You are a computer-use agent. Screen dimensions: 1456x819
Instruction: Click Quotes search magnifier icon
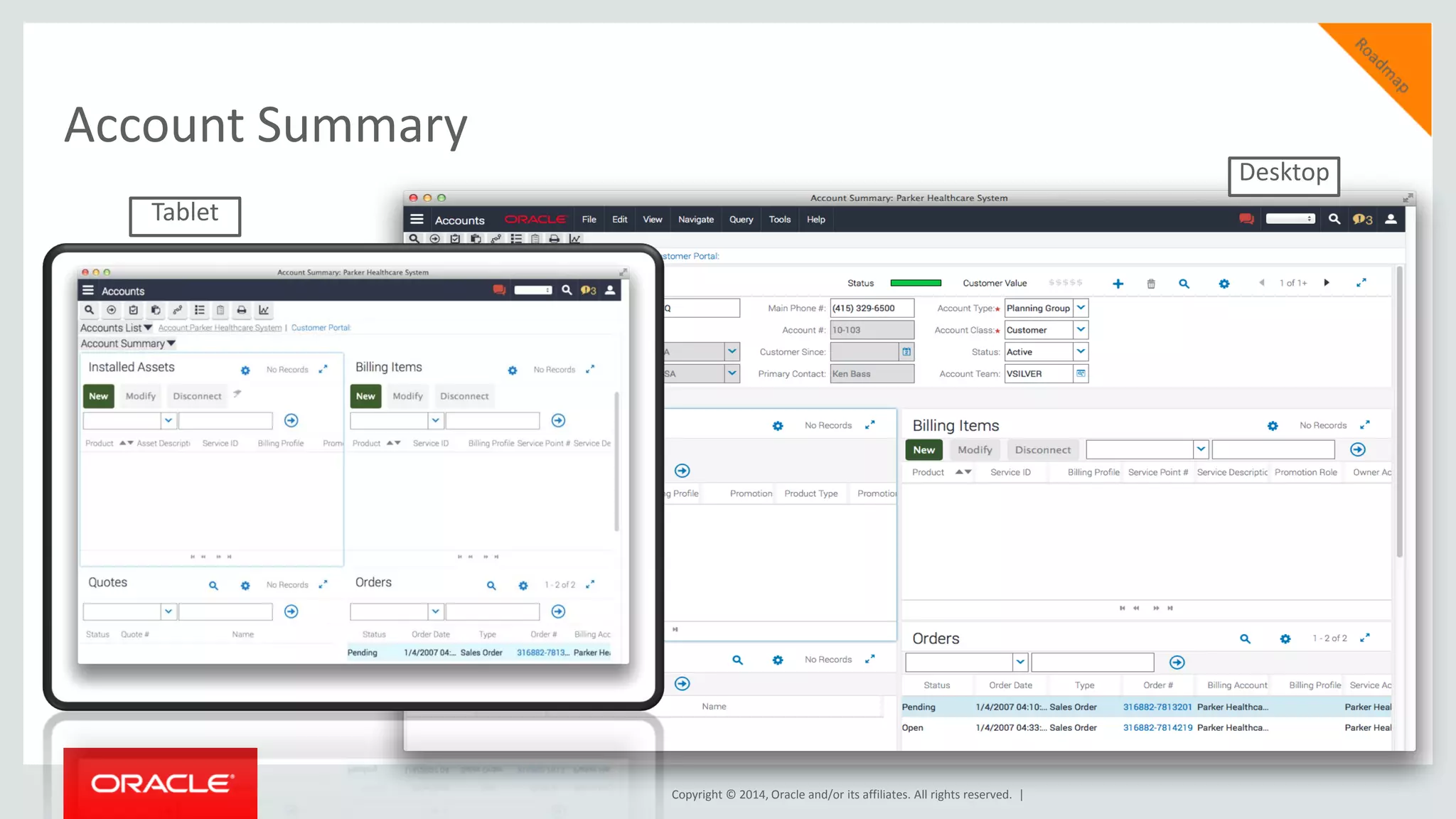[213, 586]
